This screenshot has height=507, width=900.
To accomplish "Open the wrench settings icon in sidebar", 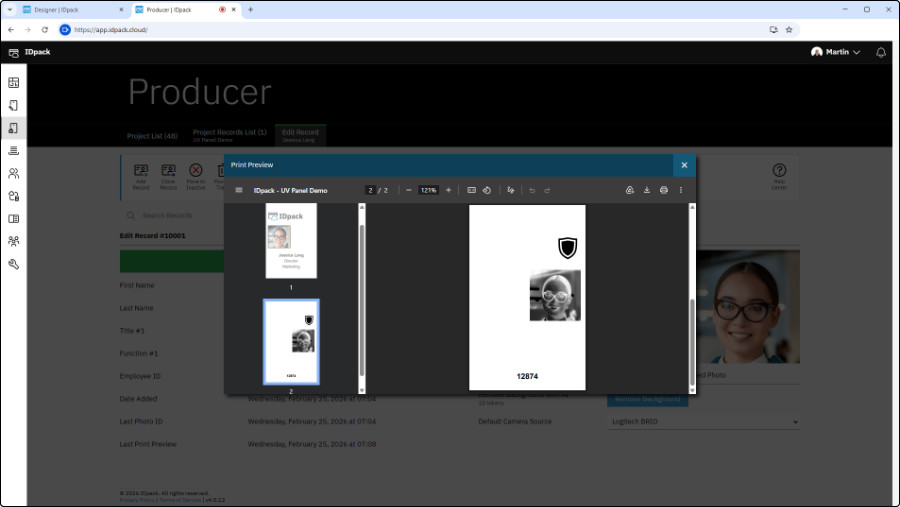I will [x=14, y=264].
